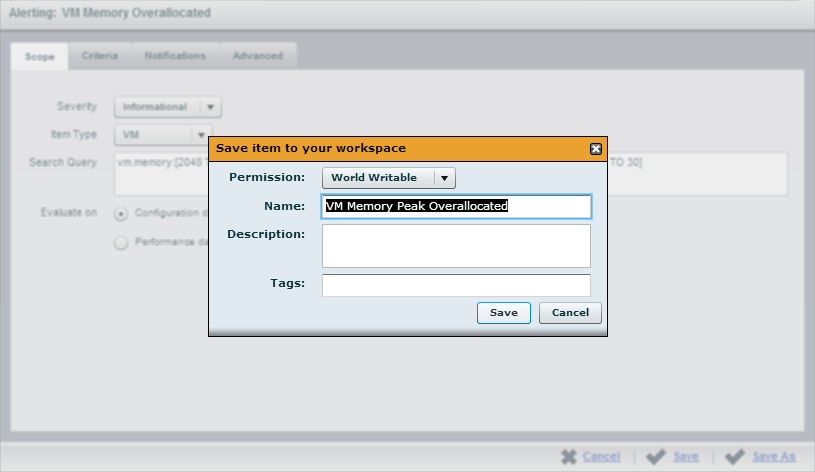Switch to the Scope tab
This screenshot has height=472, width=815.
click(40, 56)
